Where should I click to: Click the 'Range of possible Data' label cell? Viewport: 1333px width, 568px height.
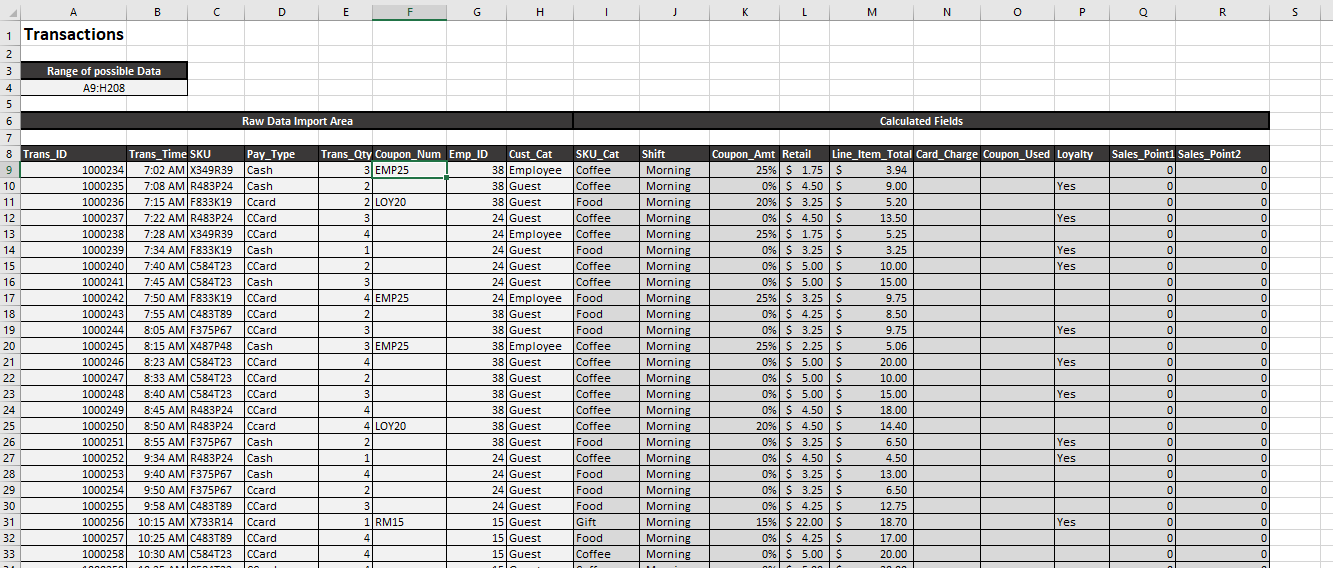104,71
